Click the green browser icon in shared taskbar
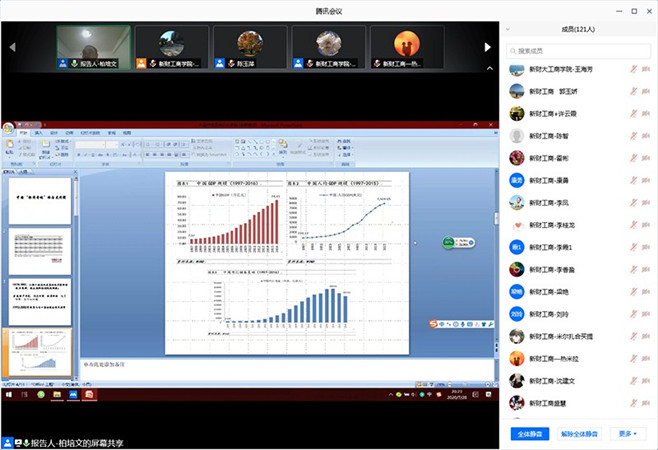658x450 pixels. 41,395
